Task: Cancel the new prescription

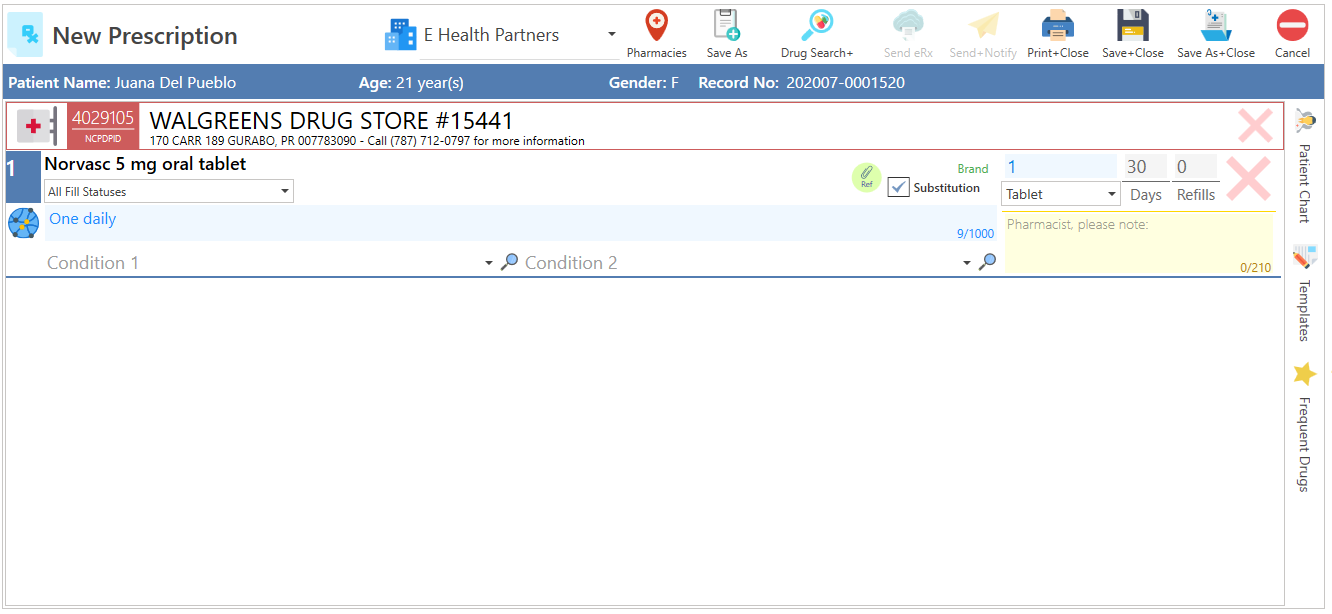Action: (1292, 34)
